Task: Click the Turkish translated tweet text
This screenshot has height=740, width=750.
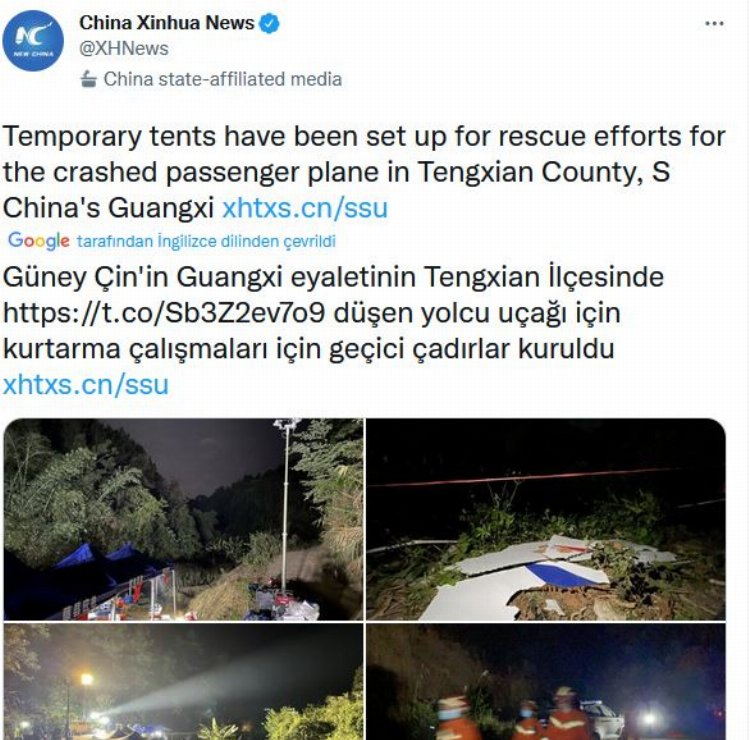Action: (333, 313)
